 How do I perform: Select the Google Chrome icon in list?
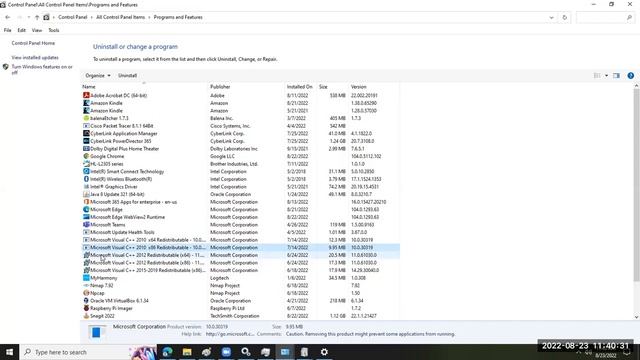(86, 156)
